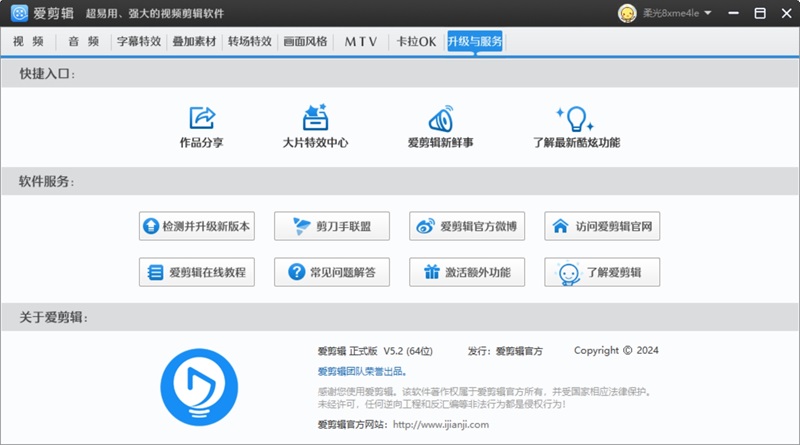
Task: Switch to the 字幕特效 tab
Action: (139, 41)
